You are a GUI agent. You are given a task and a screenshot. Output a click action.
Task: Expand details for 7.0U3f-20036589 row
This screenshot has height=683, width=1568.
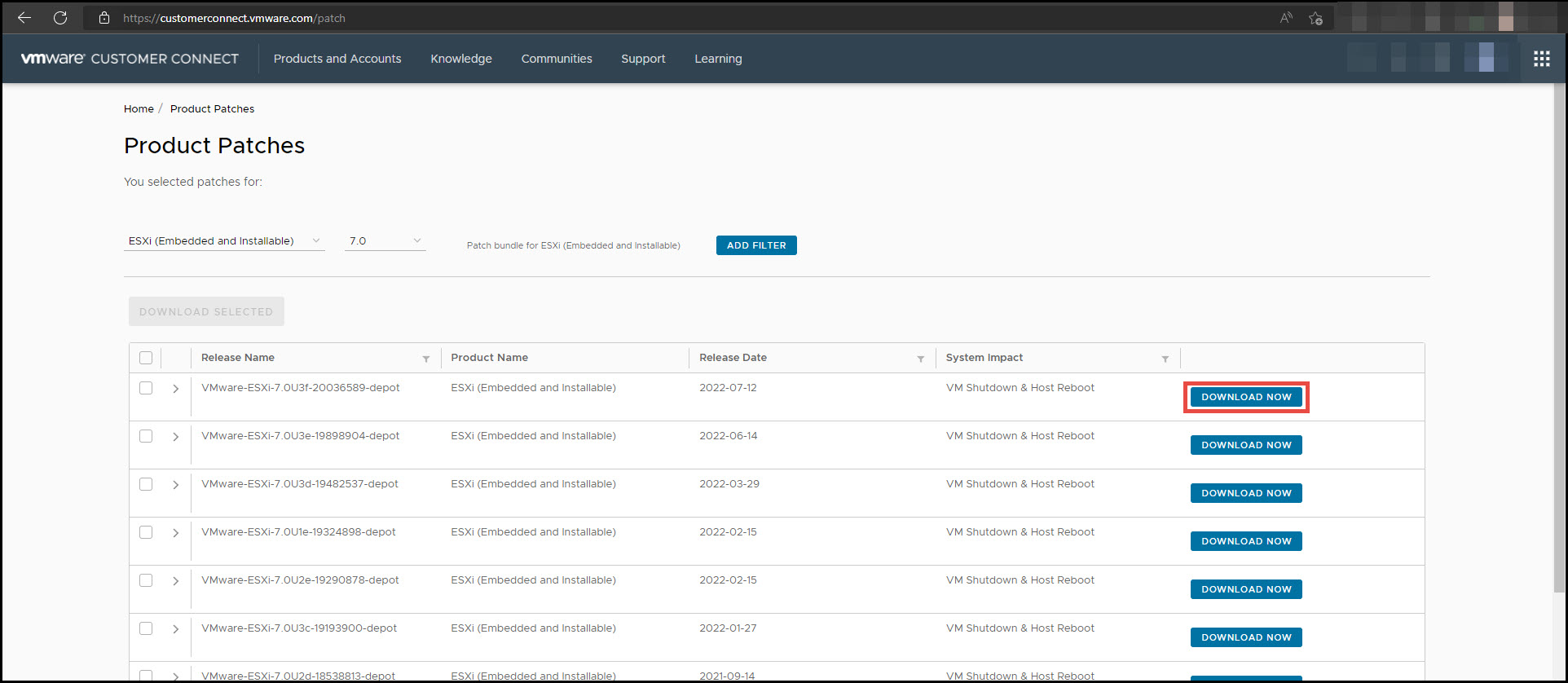point(175,389)
